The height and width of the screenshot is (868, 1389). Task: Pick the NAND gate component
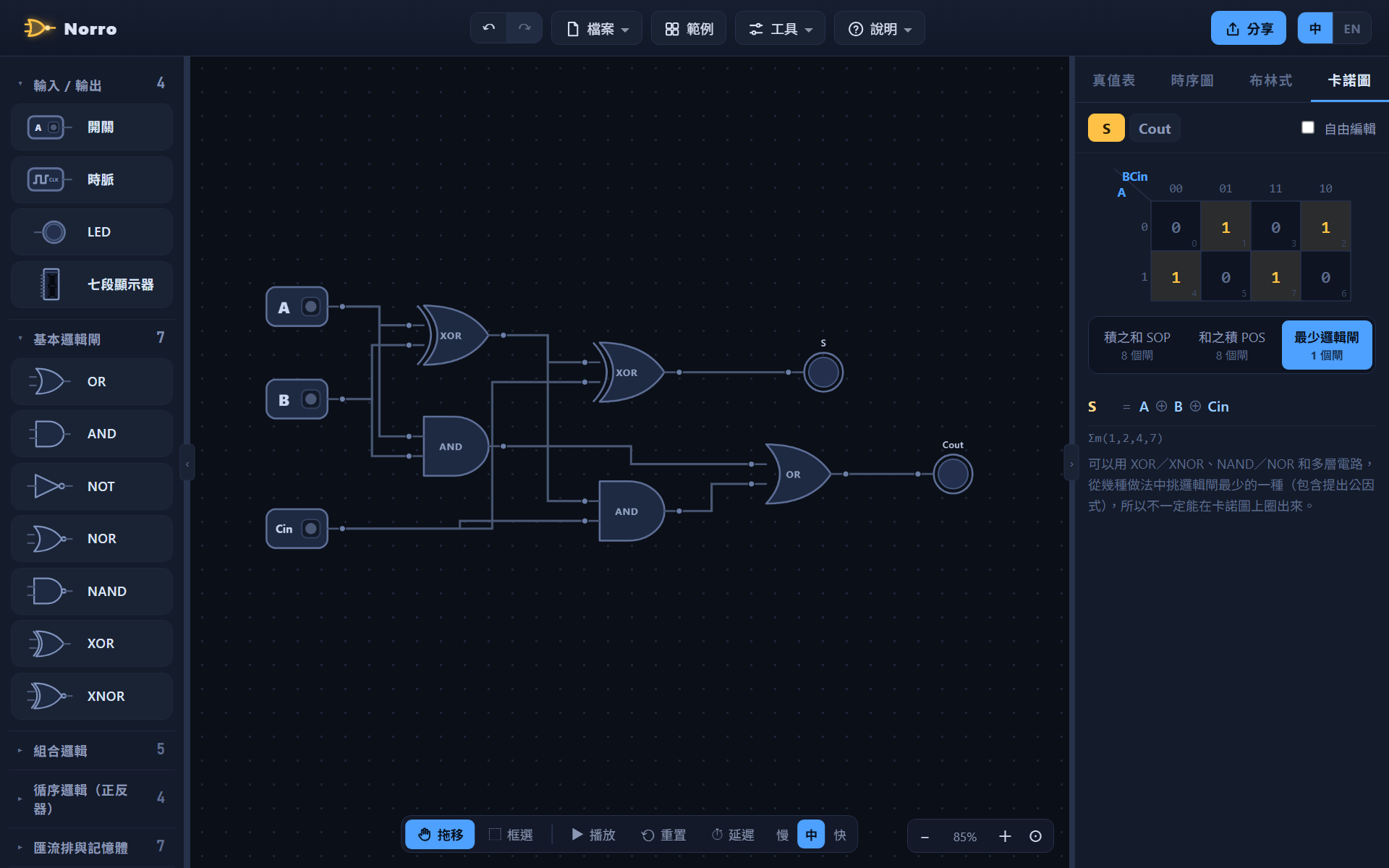coord(92,591)
